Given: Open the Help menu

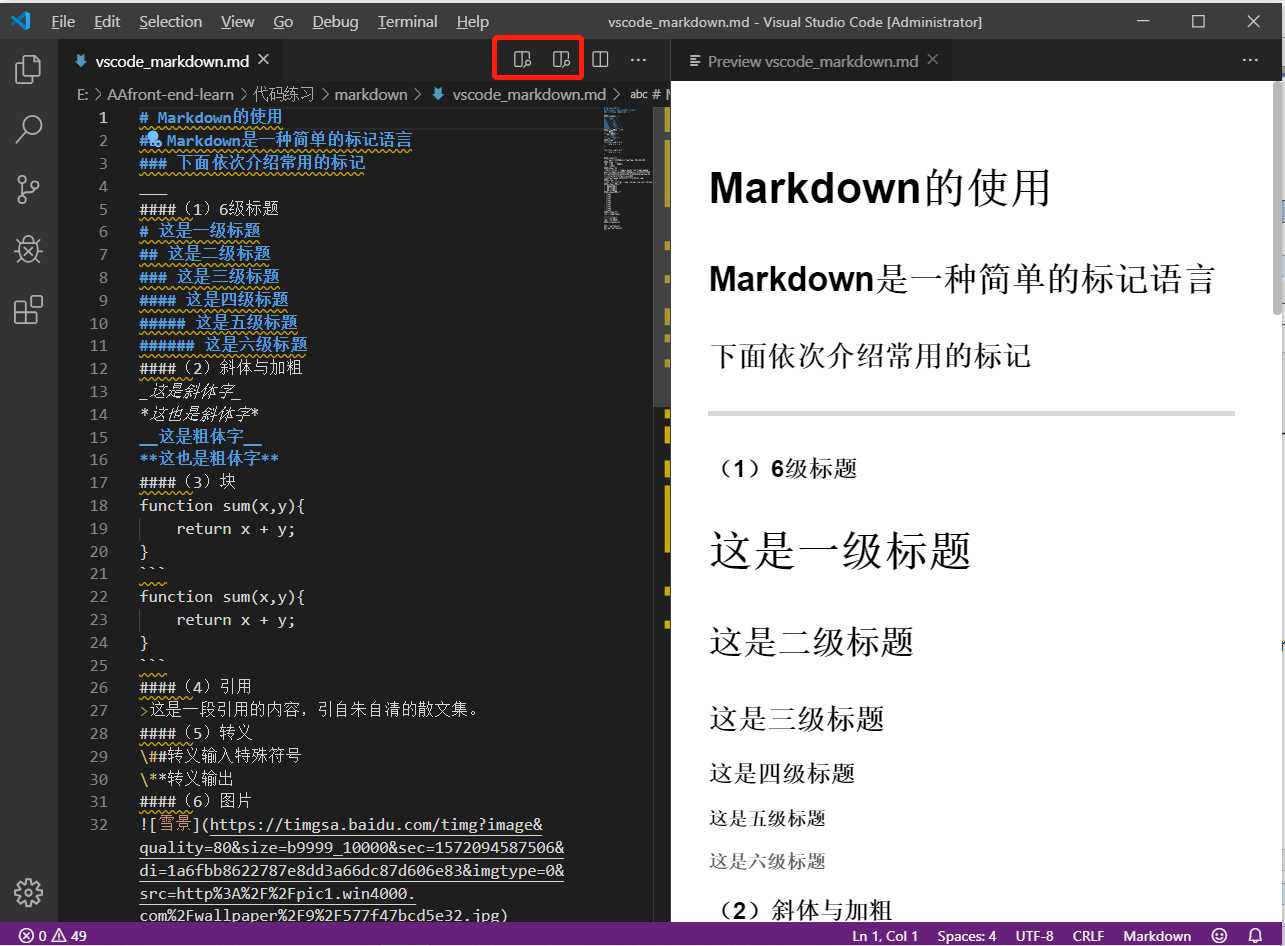Looking at the screenshot, I should click(472, 21).
